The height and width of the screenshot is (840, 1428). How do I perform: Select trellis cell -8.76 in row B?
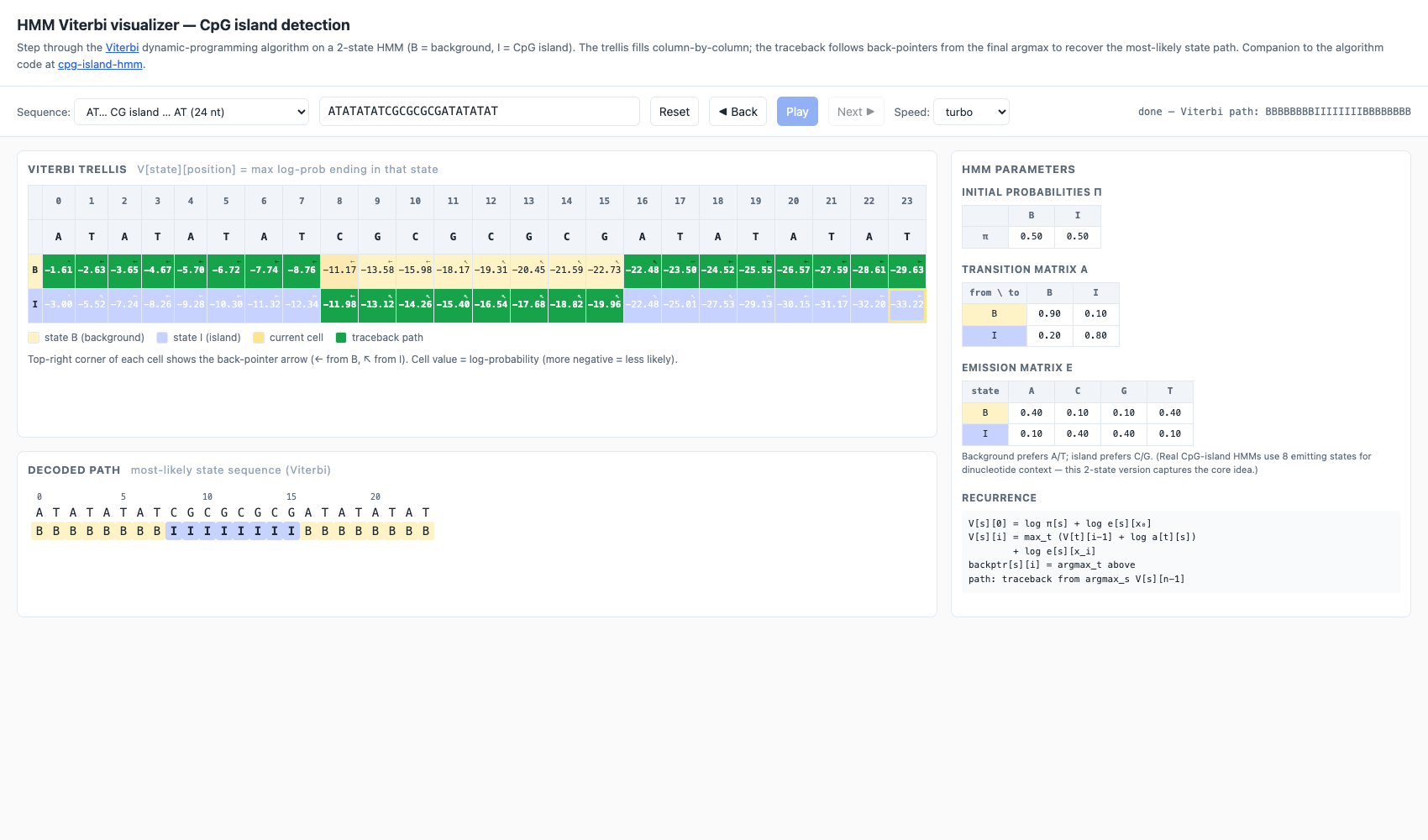pos(302,270)
